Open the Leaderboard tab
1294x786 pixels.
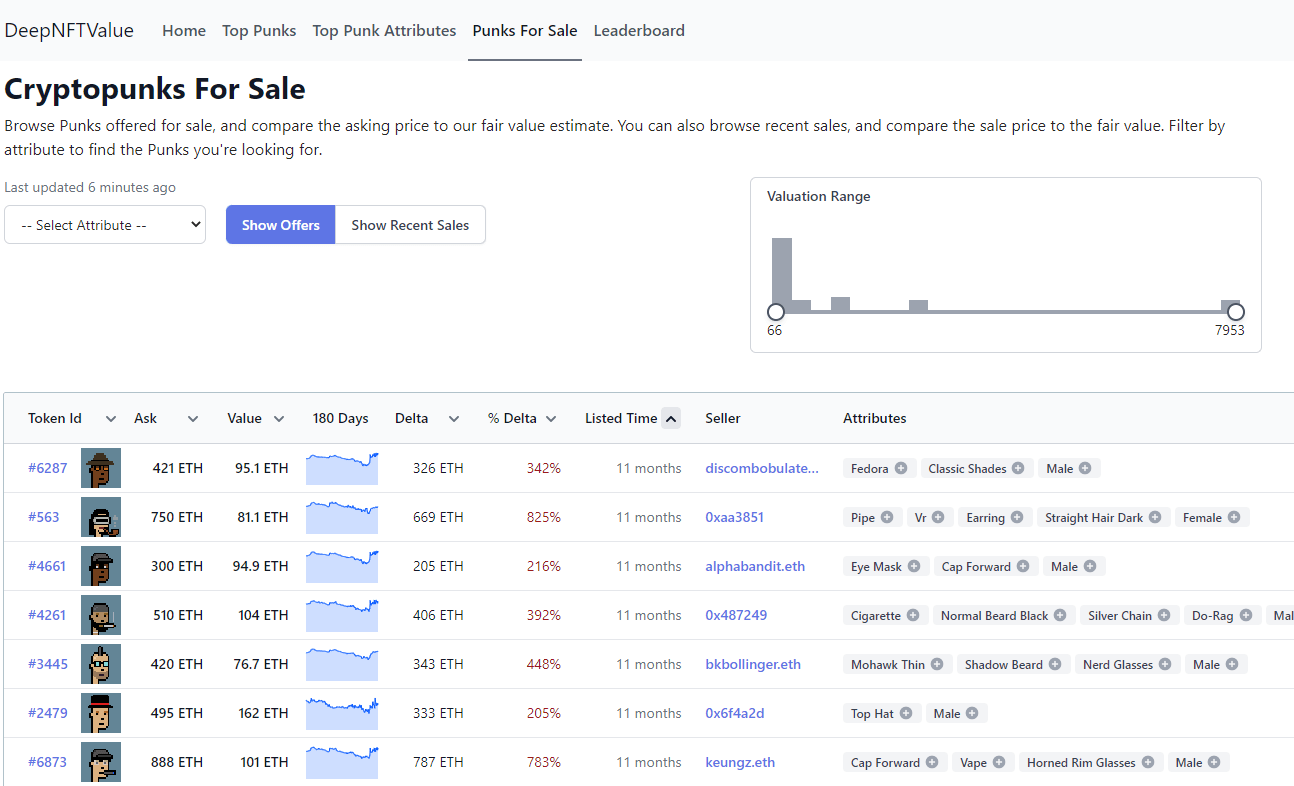[639, 31]
